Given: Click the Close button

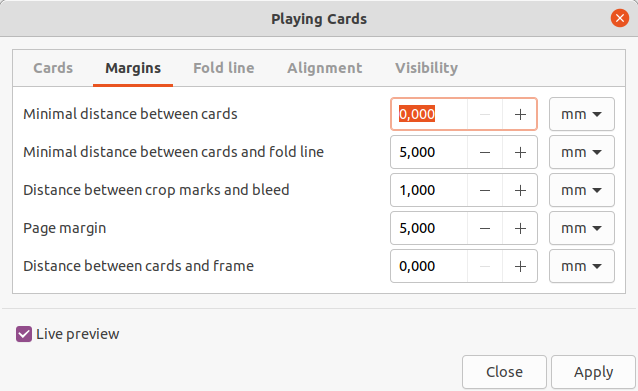Looking at the screenshot, I should pyautogui.click(x=504, y=372).
